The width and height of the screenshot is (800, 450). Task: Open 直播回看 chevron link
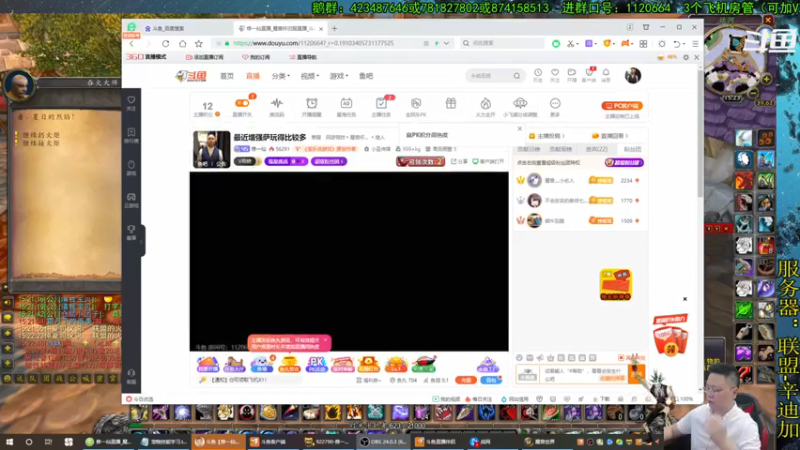[x=610, y=136]
